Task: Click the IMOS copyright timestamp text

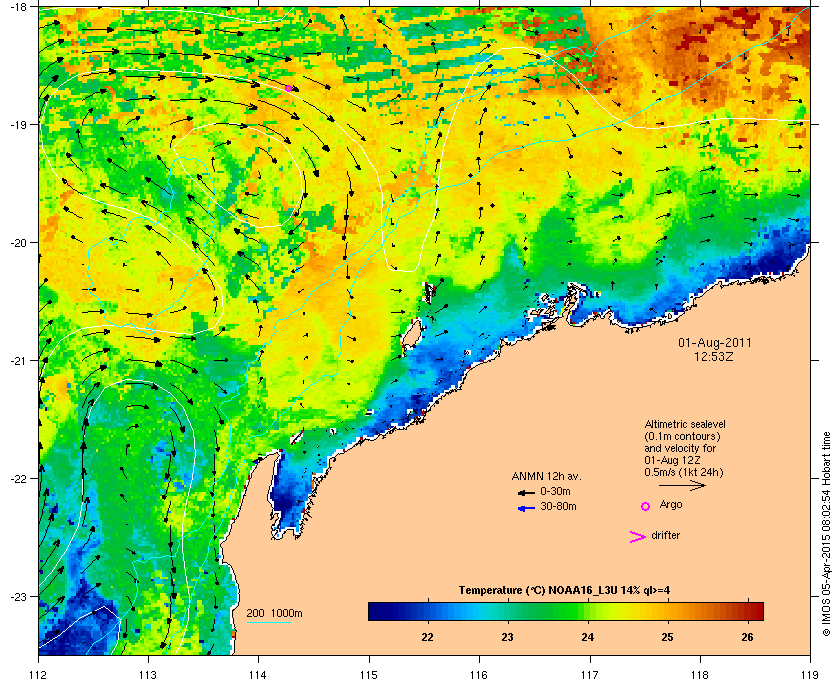Action: point(827,535)
